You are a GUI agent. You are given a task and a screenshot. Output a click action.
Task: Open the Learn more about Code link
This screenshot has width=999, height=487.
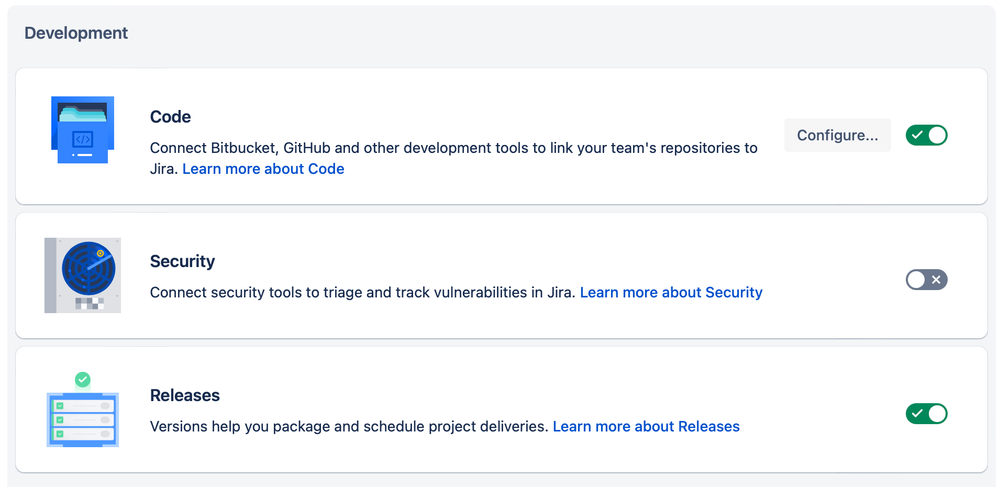coord(263,169)
